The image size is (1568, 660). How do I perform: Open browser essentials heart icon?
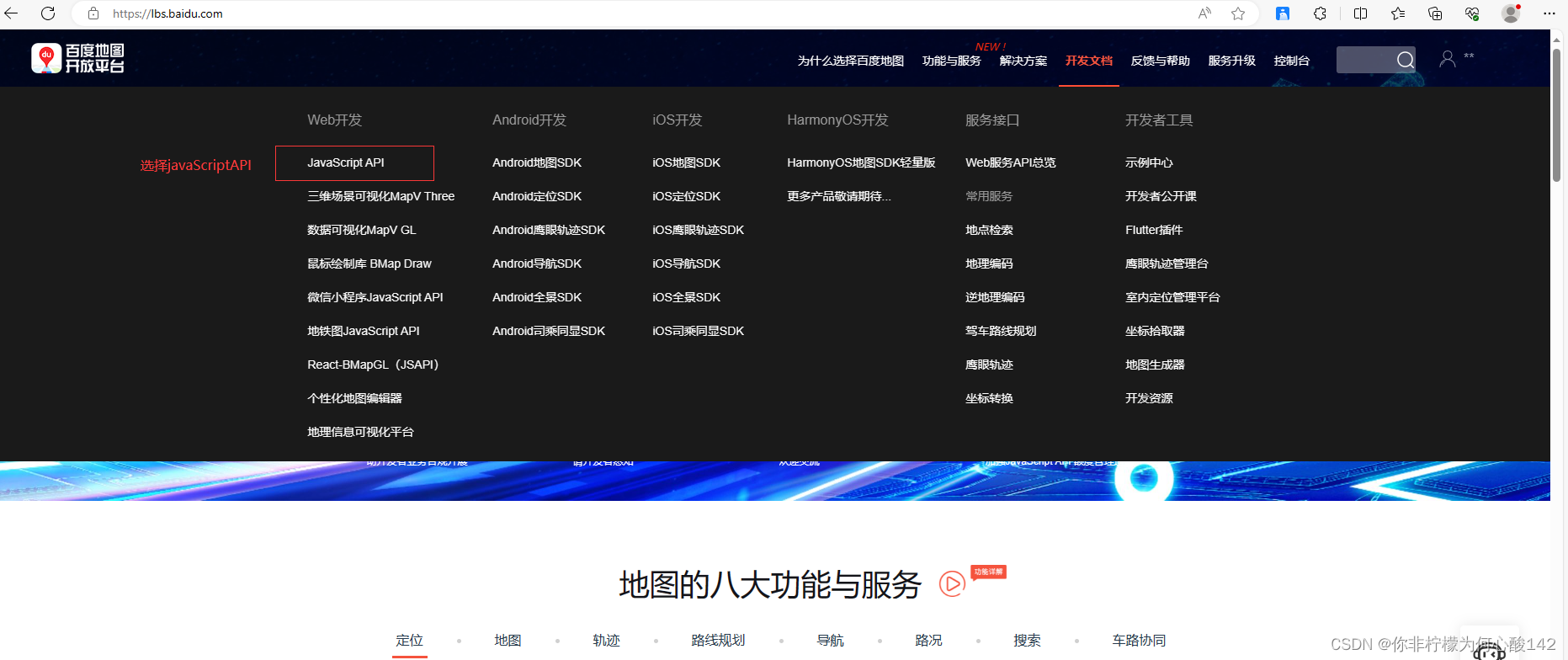(1472, 13)
